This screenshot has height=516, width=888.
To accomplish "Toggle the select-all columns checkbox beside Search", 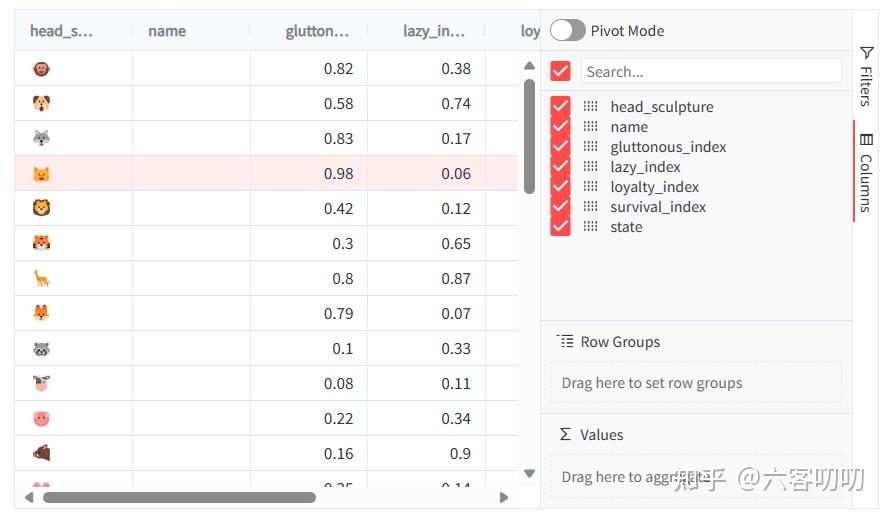I will [560, 71].
